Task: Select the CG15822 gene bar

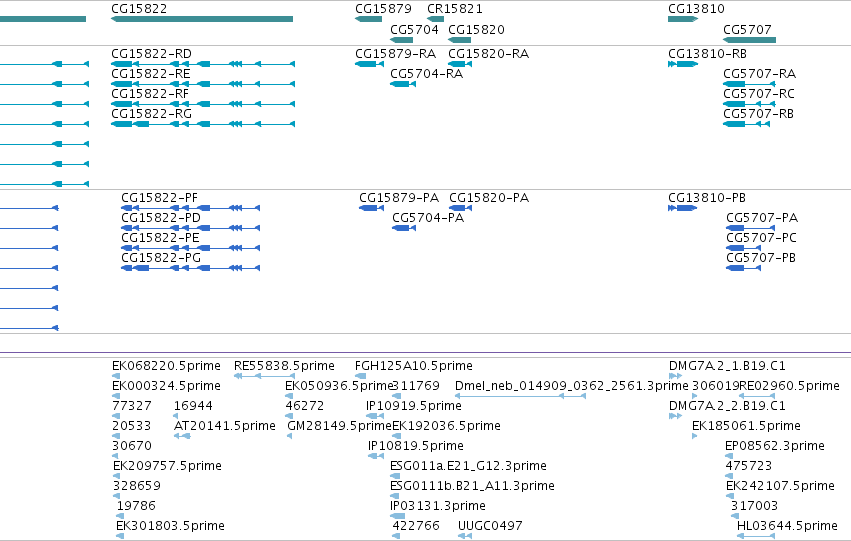Action: coord(202,19)
